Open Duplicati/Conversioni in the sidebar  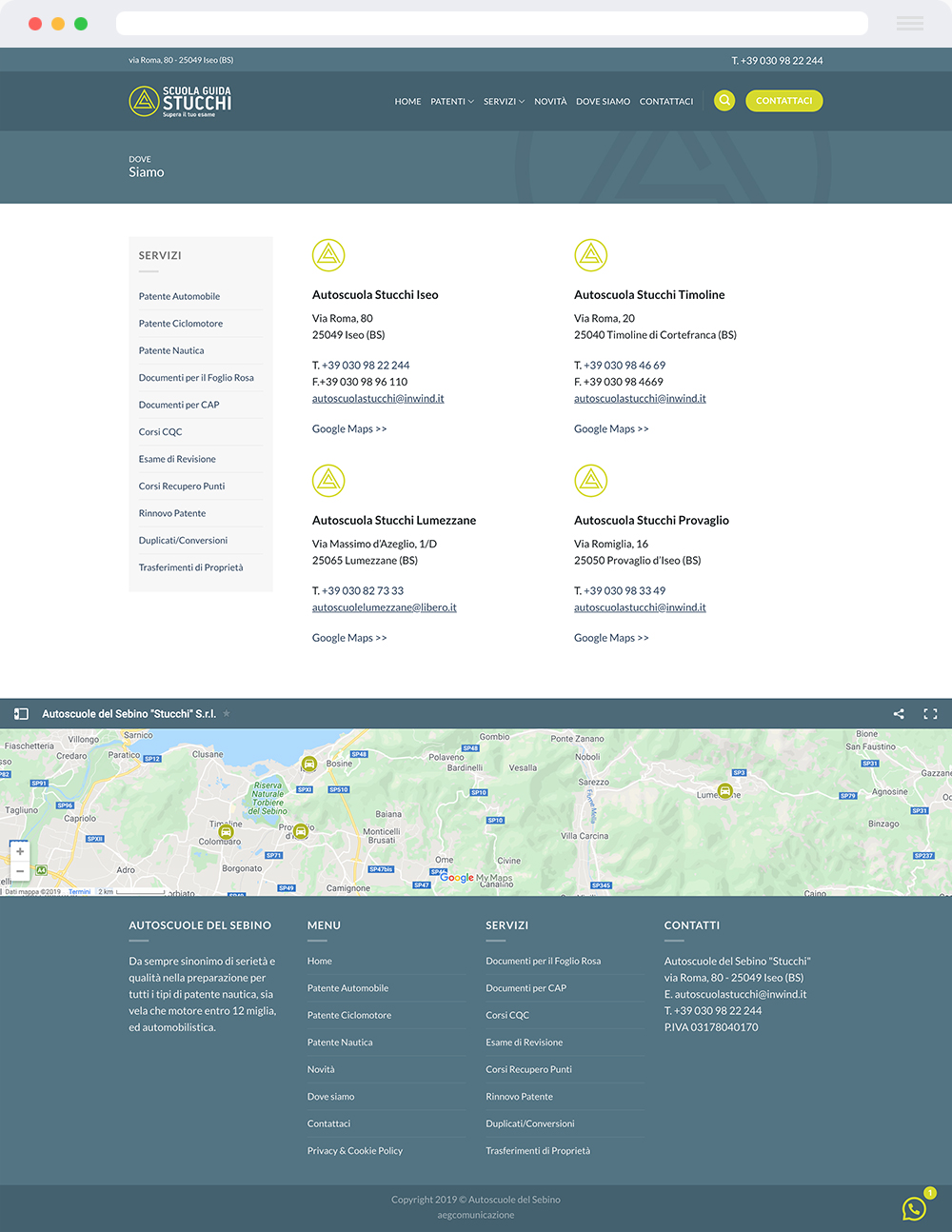tap(183, 541)
